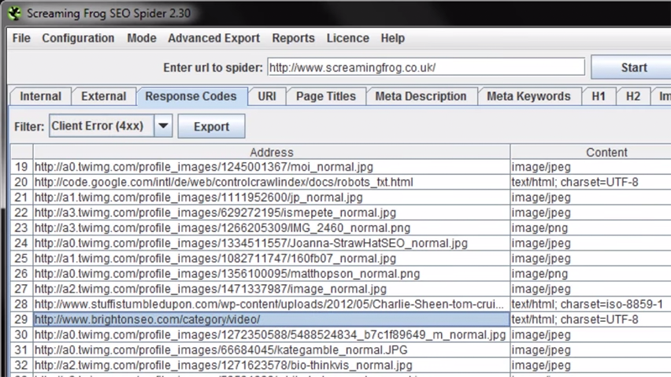Select the Response Codes tab
Screen dimensions: 671x377
coord(191,96)
